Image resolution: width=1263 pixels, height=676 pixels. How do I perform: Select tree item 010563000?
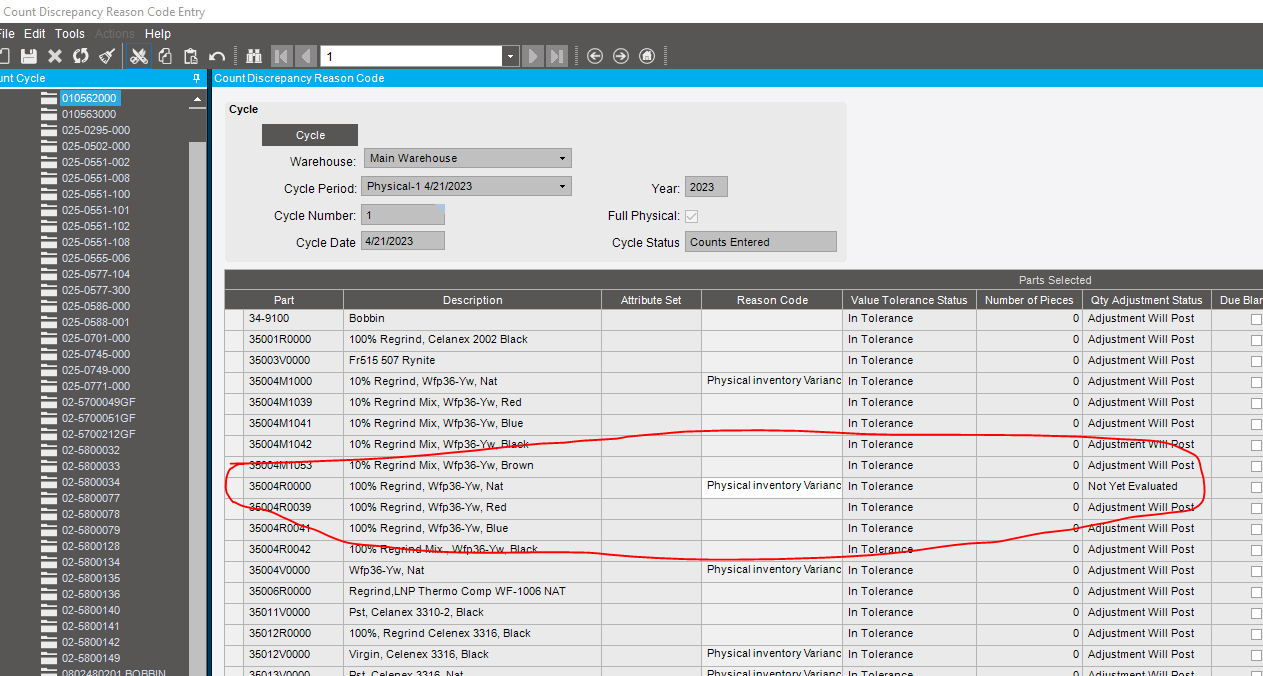(x=89, y=114)
